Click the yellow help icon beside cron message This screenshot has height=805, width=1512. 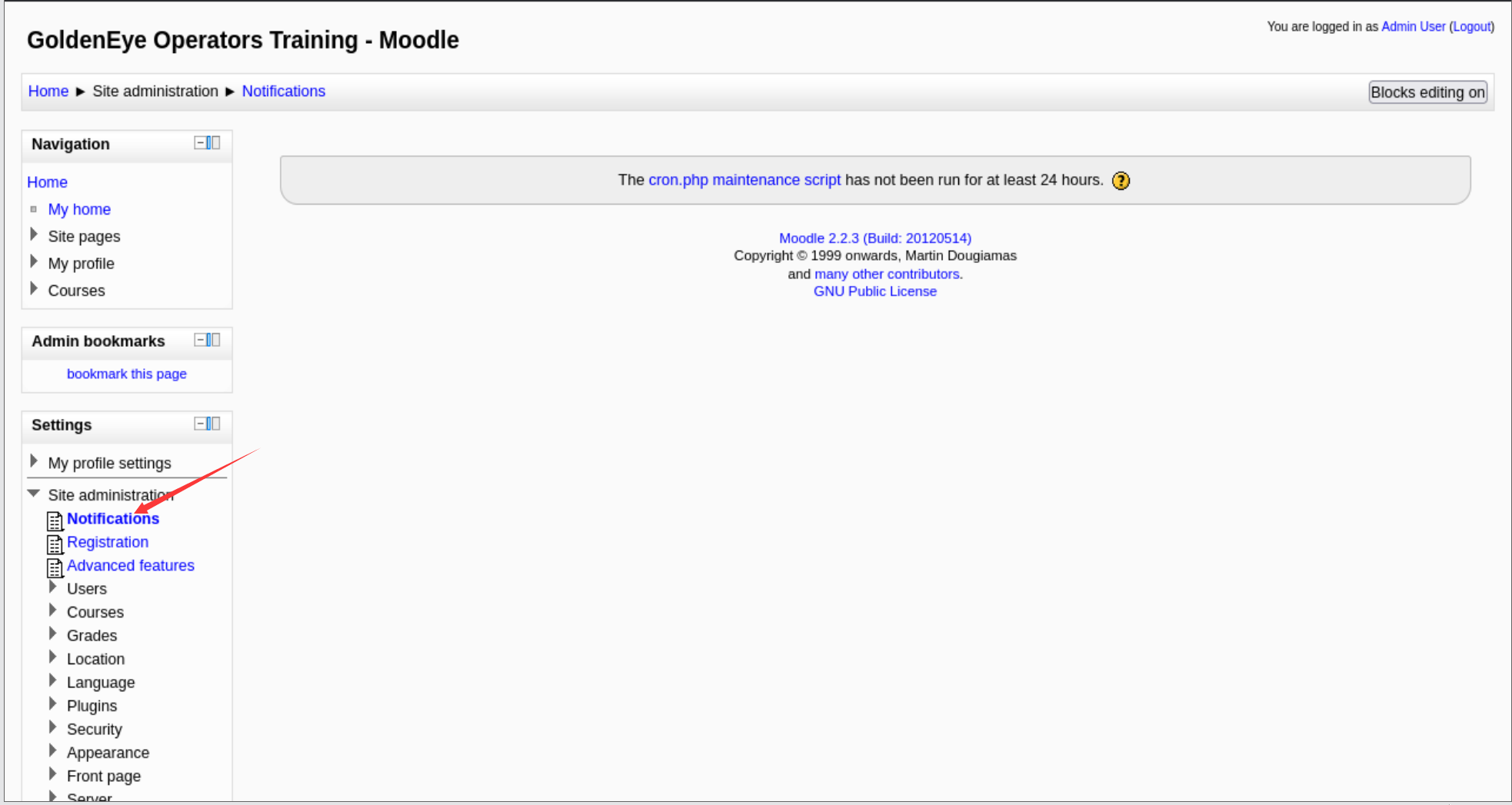tap(1121, 181)
